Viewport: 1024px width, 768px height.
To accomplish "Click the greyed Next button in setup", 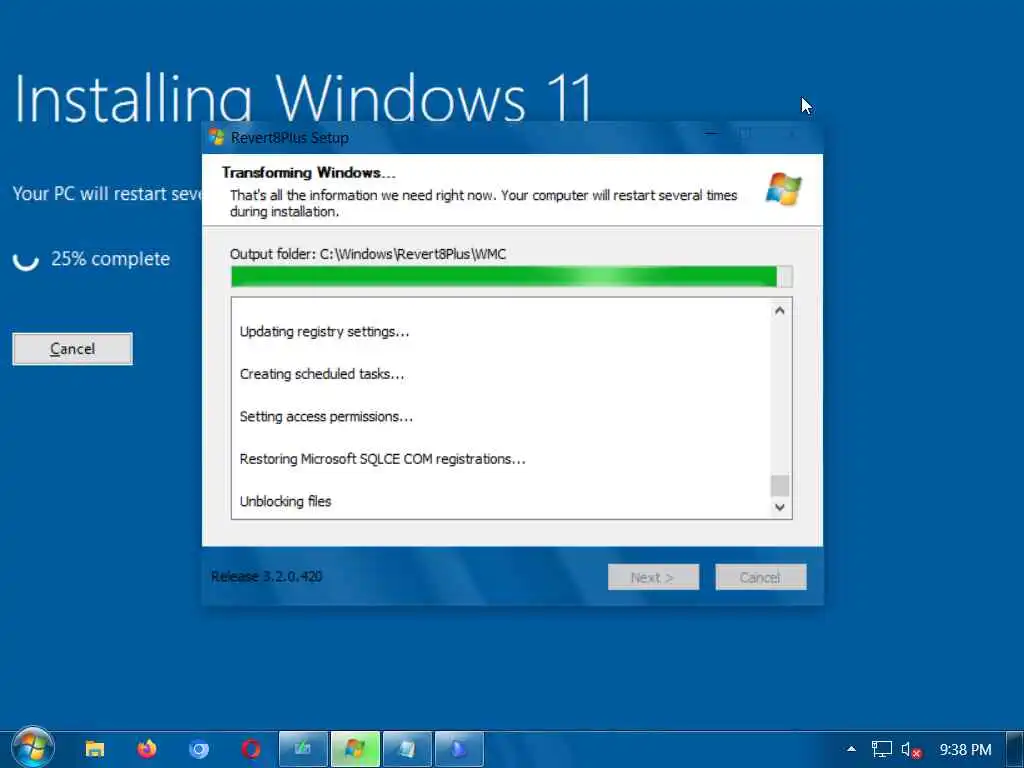I will click(653, 577).
